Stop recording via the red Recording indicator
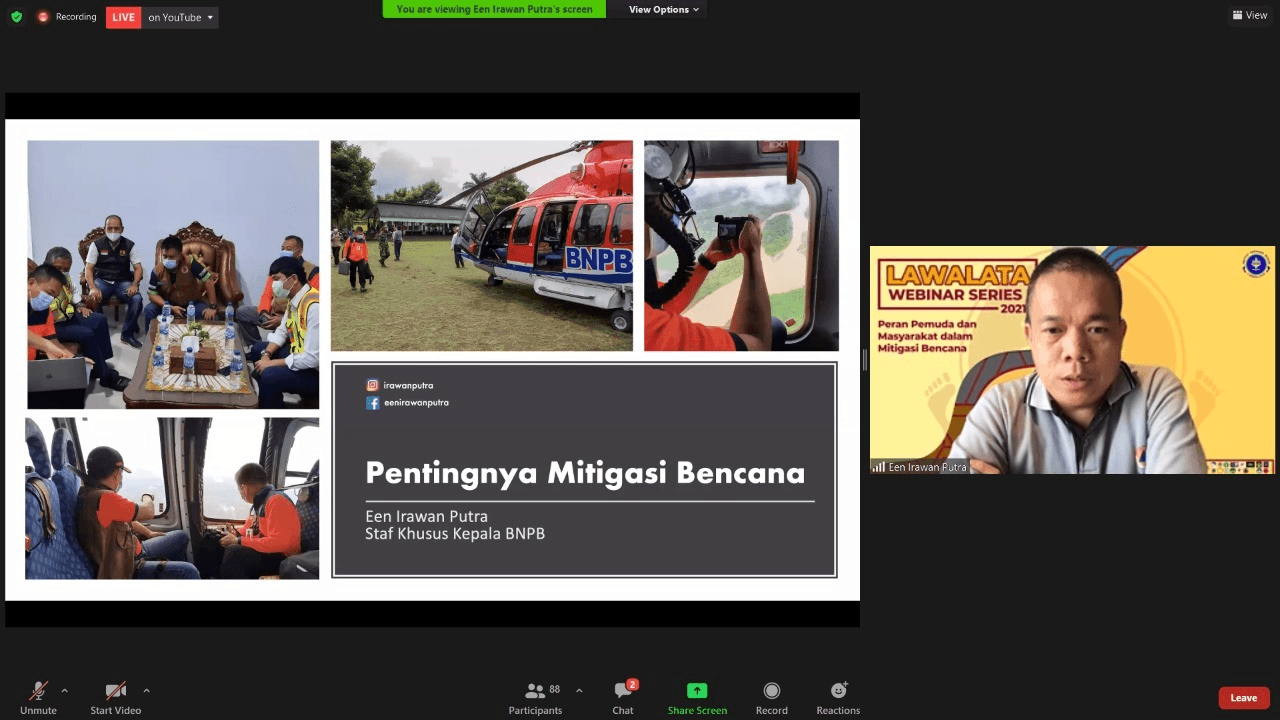The height and width of the screenshot is (720, 1280). click(42, 17)
